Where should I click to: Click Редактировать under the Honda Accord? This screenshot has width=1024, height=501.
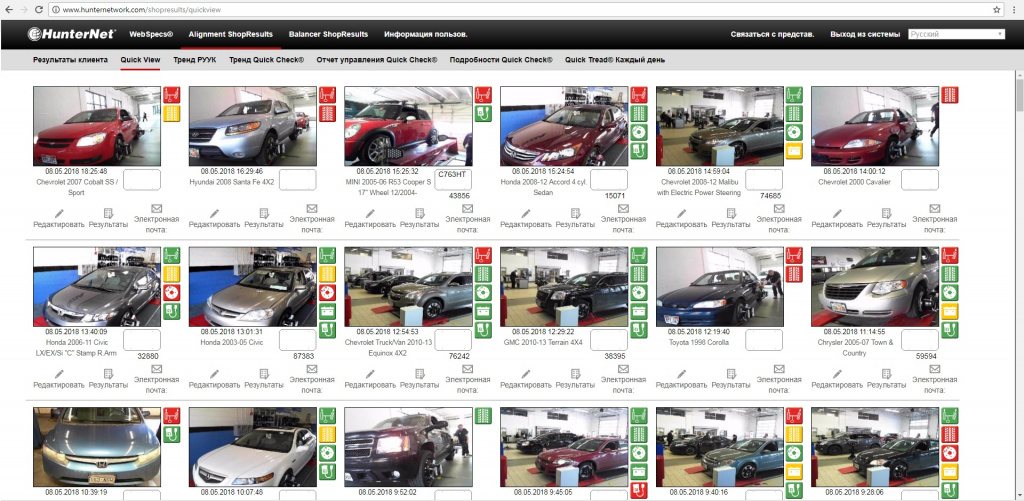pos(526,224)
